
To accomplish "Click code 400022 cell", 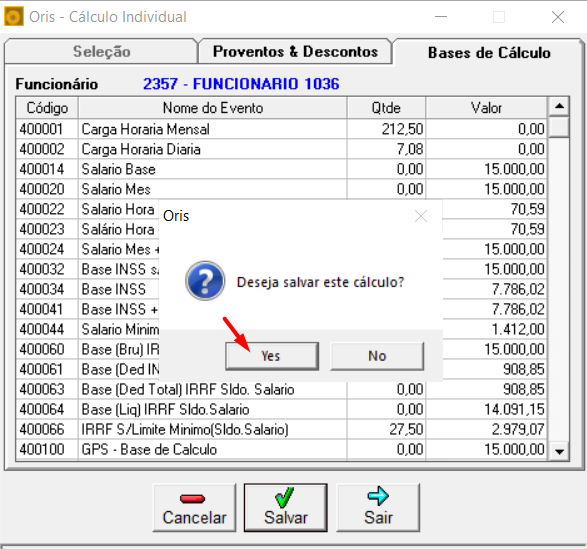I will (47, 209).
